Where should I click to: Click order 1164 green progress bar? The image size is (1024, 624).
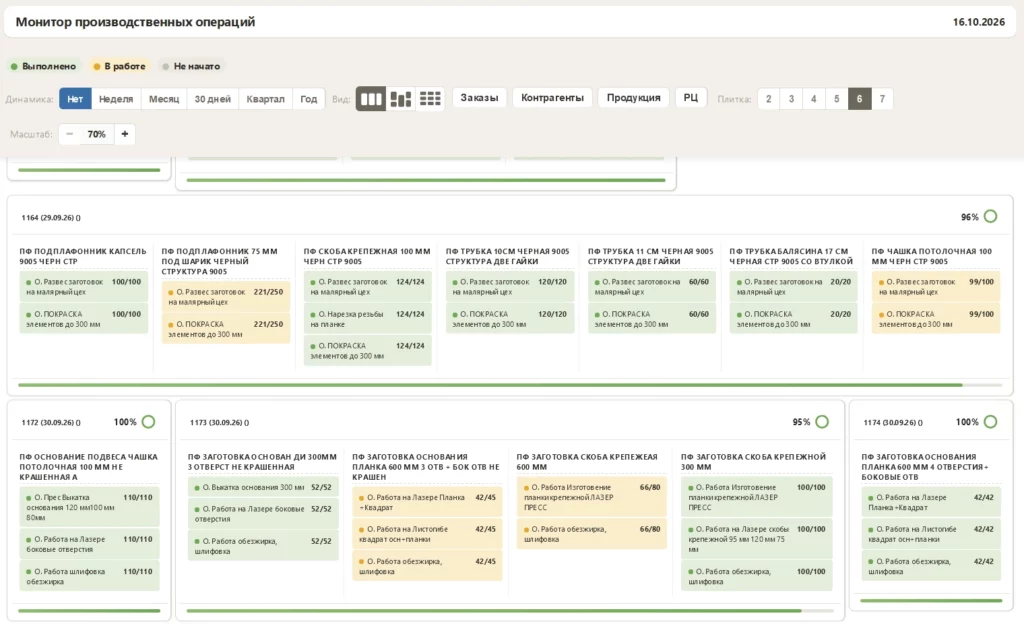point(490,385)
